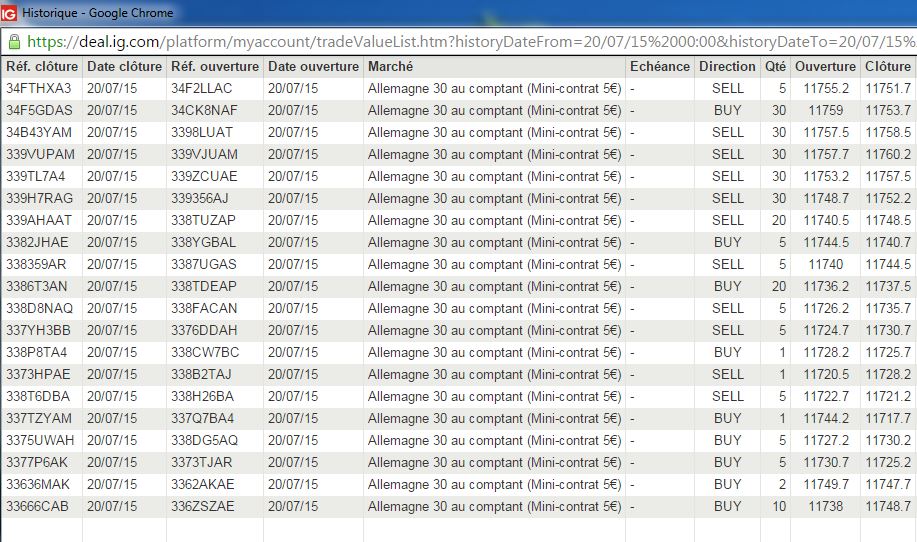The image size is (917, 542).
Task: Click opening price 11755.2
Action: click(x=826, y=88)
